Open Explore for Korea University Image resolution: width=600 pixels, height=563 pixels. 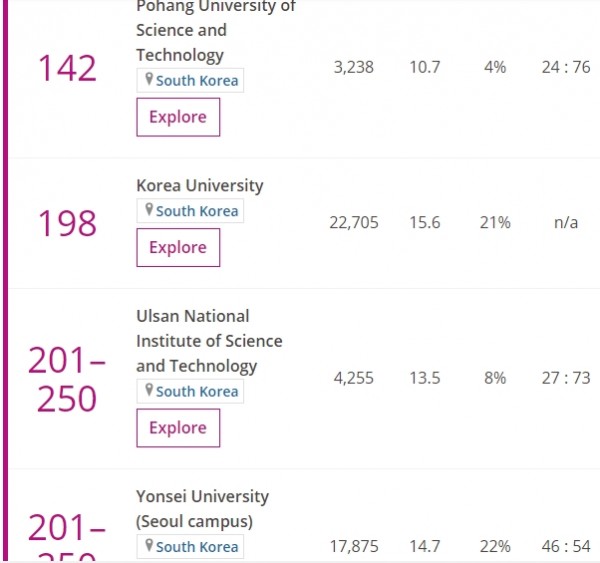click(178, 248)
